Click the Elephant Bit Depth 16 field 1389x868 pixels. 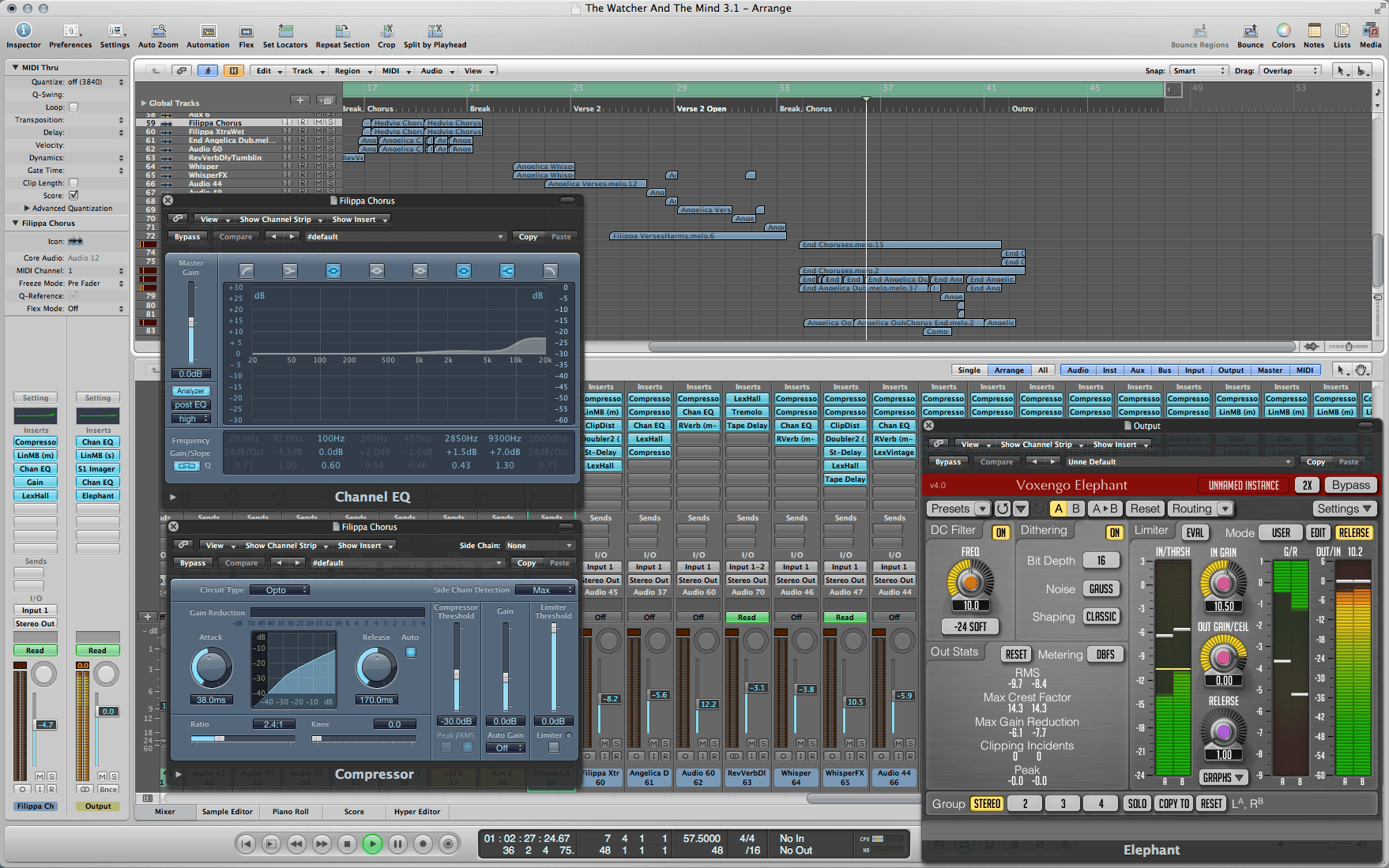[1101, 560]
